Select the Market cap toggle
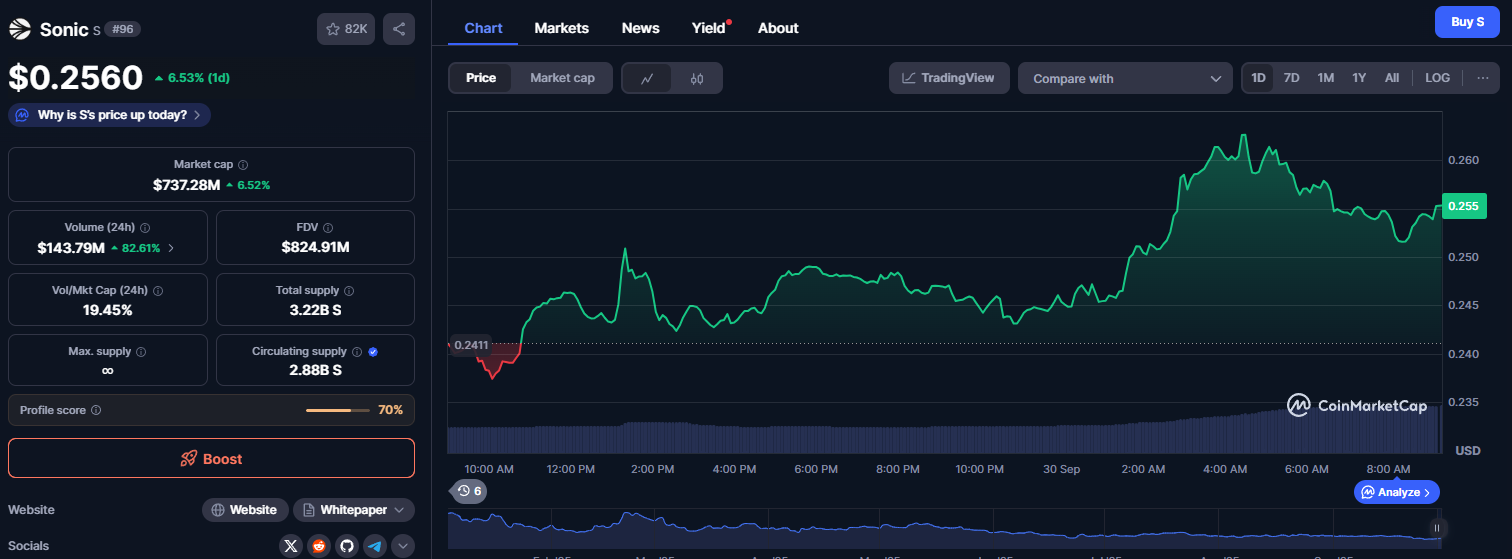 point(562,78)
